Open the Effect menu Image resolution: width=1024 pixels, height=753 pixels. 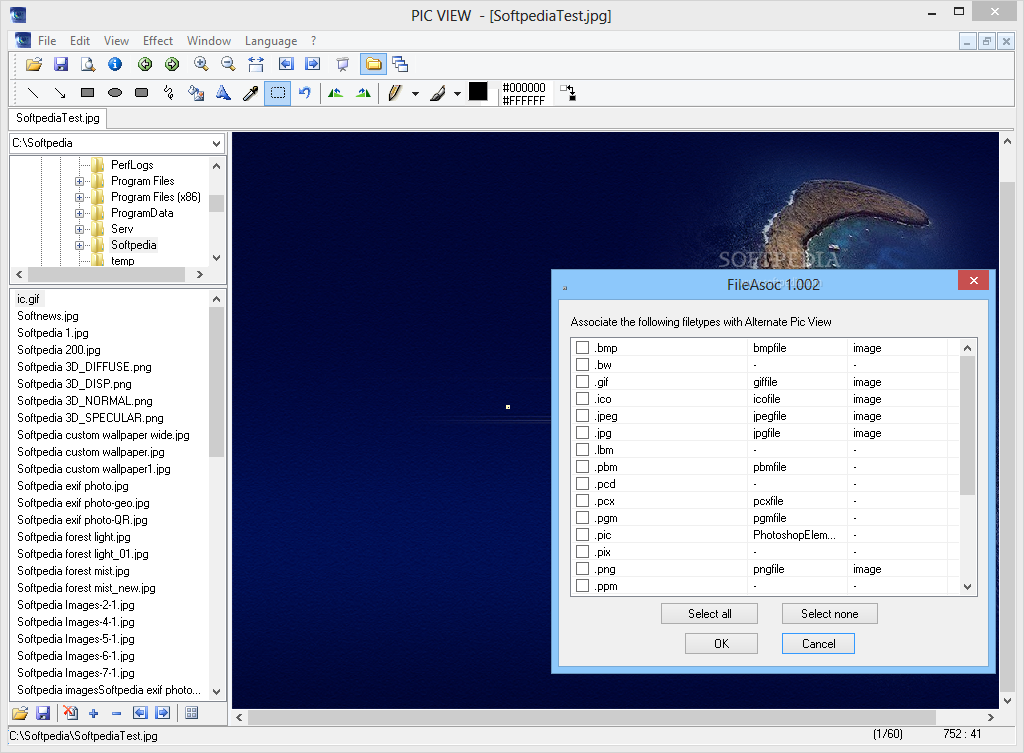pyautogui.click(x=158, y=41)
